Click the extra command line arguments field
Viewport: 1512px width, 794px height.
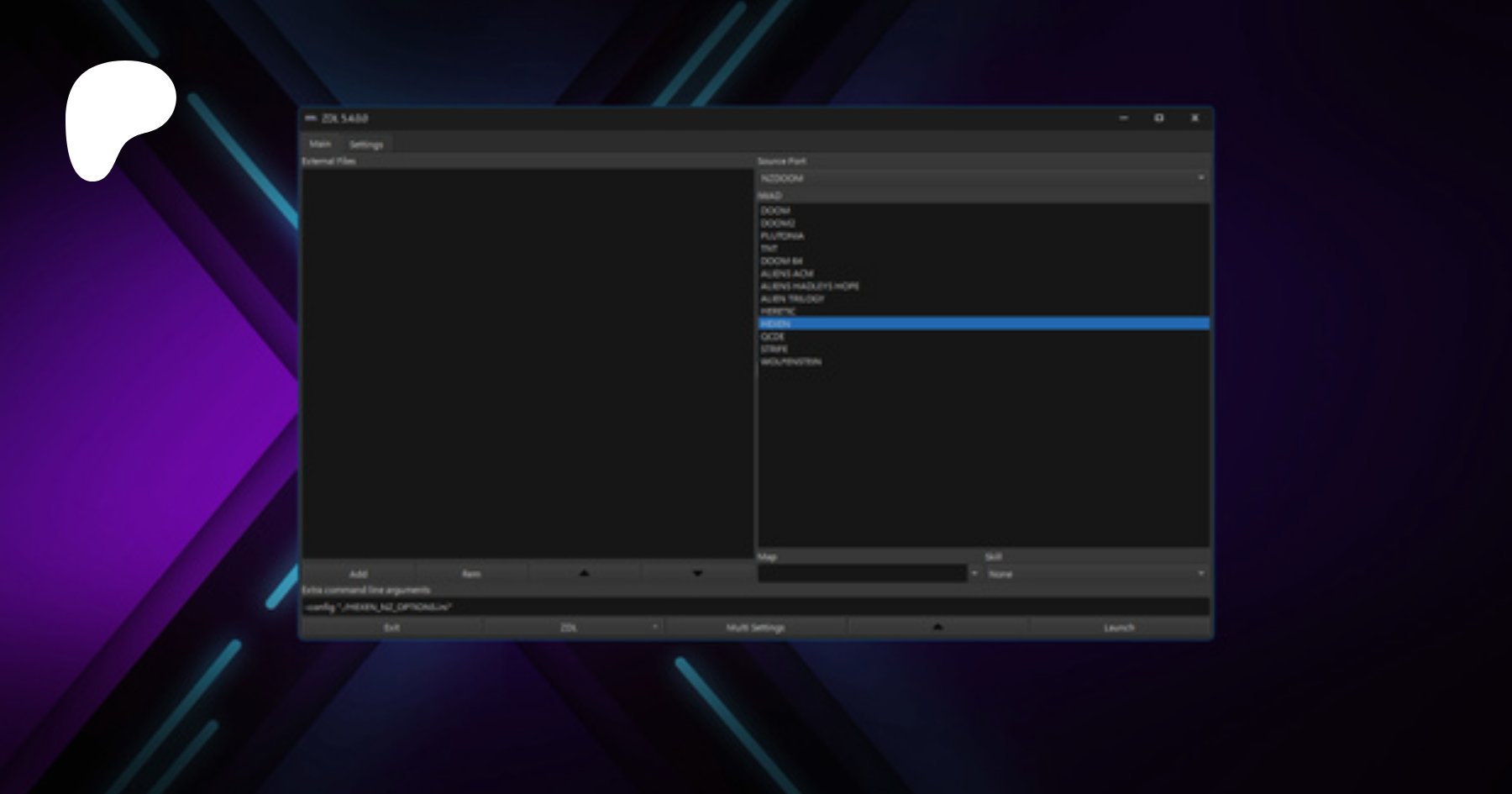pyautogui.click(x=754, y=607)
